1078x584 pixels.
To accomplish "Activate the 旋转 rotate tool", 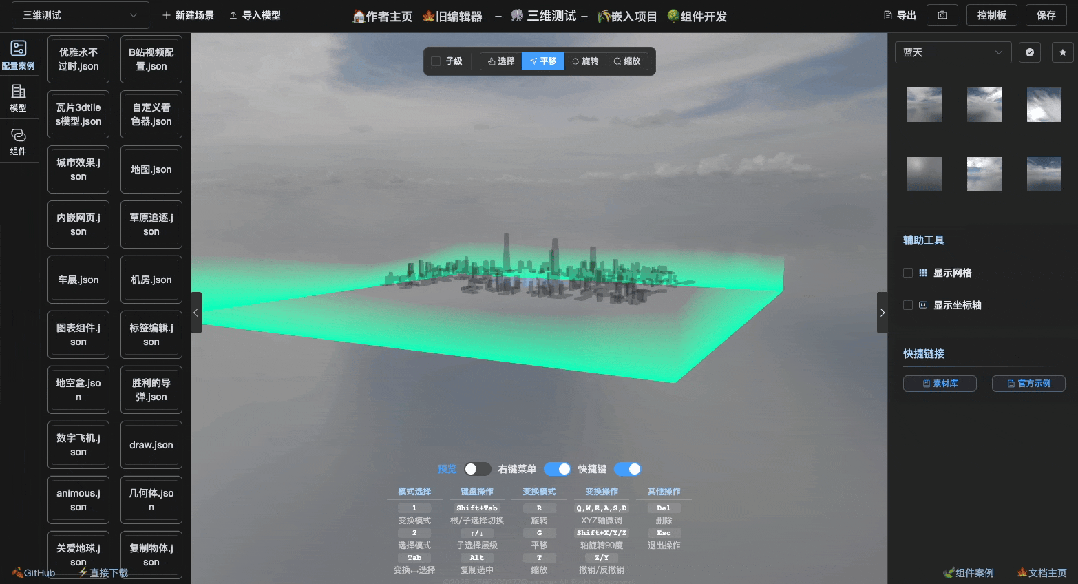I will point(588,60).
